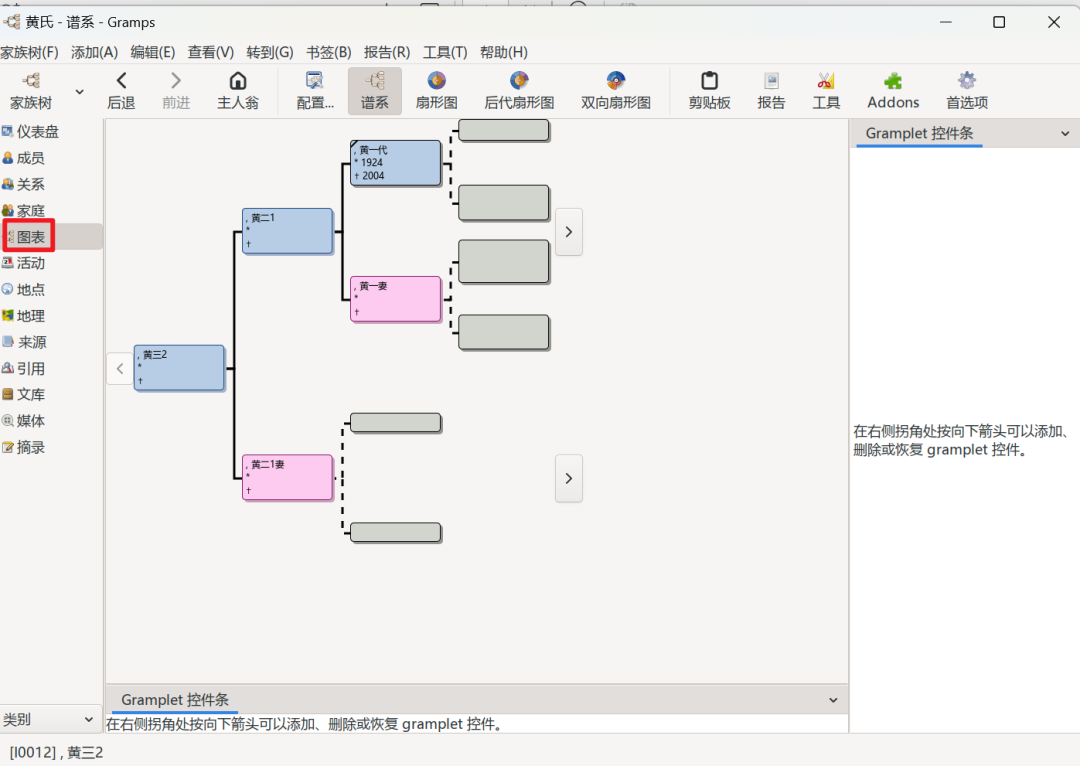Open the 书签(B) bookmarks menu

(x=328, y=52)
